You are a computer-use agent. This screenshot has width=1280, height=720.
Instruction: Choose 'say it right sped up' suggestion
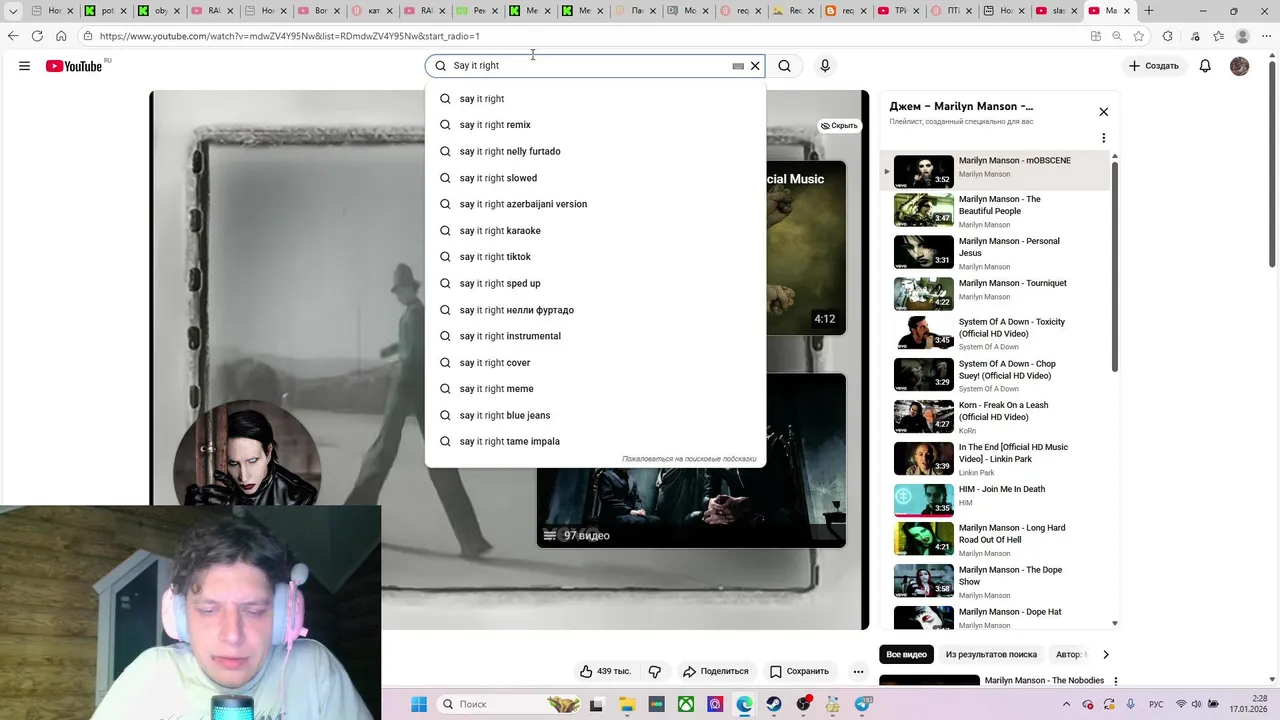pyautogui.click(x=596, y=283)
